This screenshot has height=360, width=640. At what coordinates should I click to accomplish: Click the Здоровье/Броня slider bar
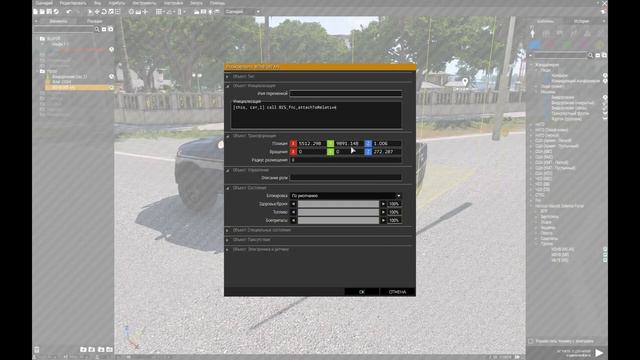[338, 204]
